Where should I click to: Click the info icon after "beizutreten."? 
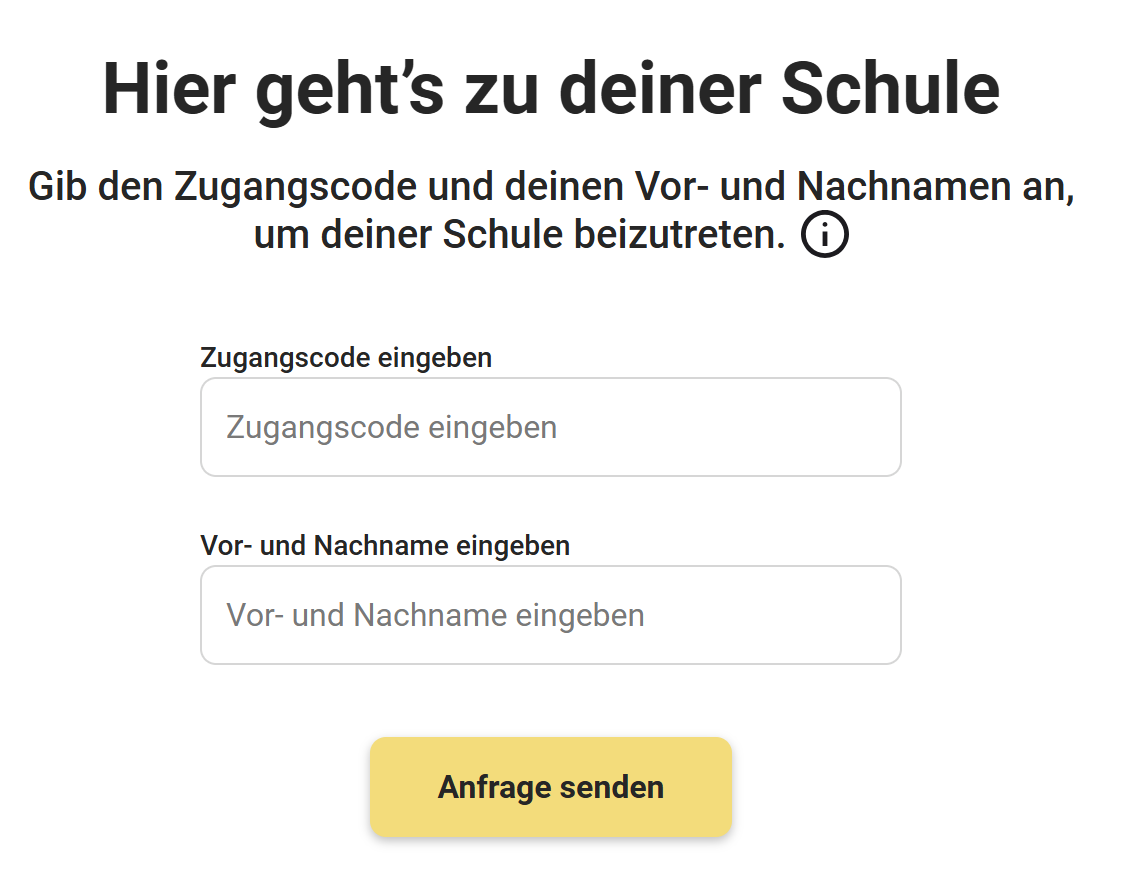[x=824, y=236]
